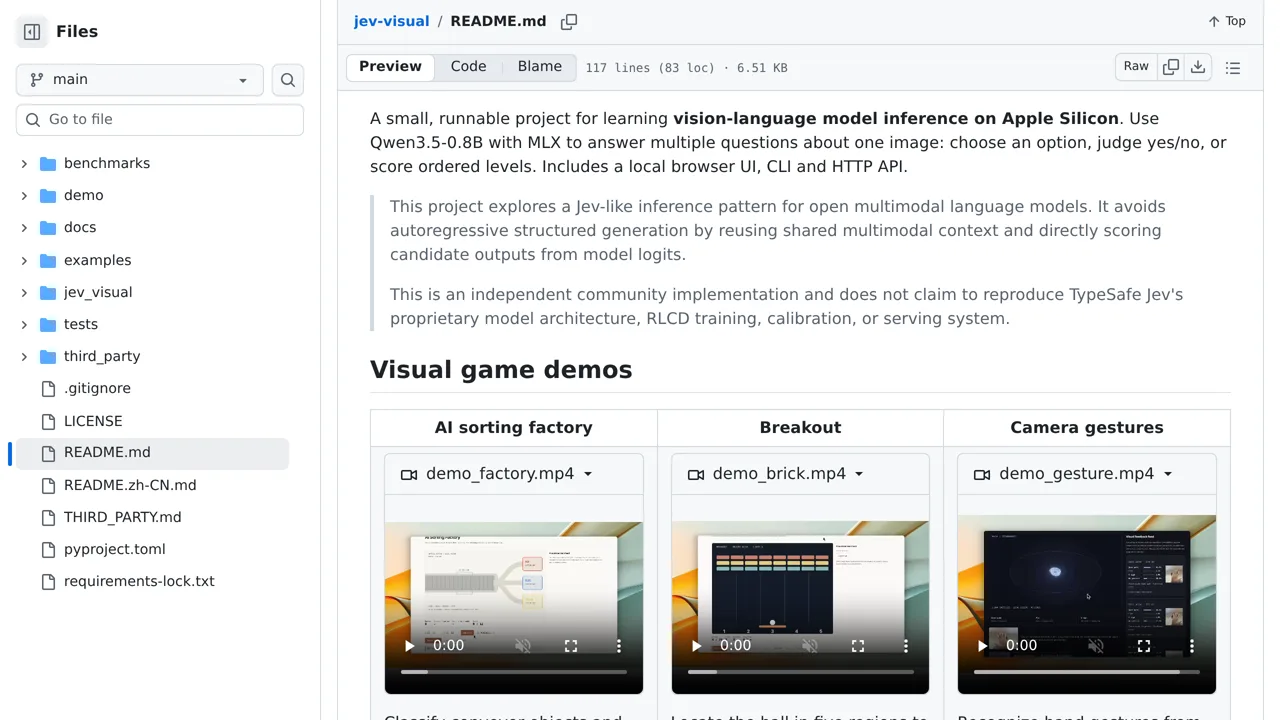Expand the benchmarks folder chevron
Image resolution: width=1280 pixels, height=720 pixels.
[24, 163]
